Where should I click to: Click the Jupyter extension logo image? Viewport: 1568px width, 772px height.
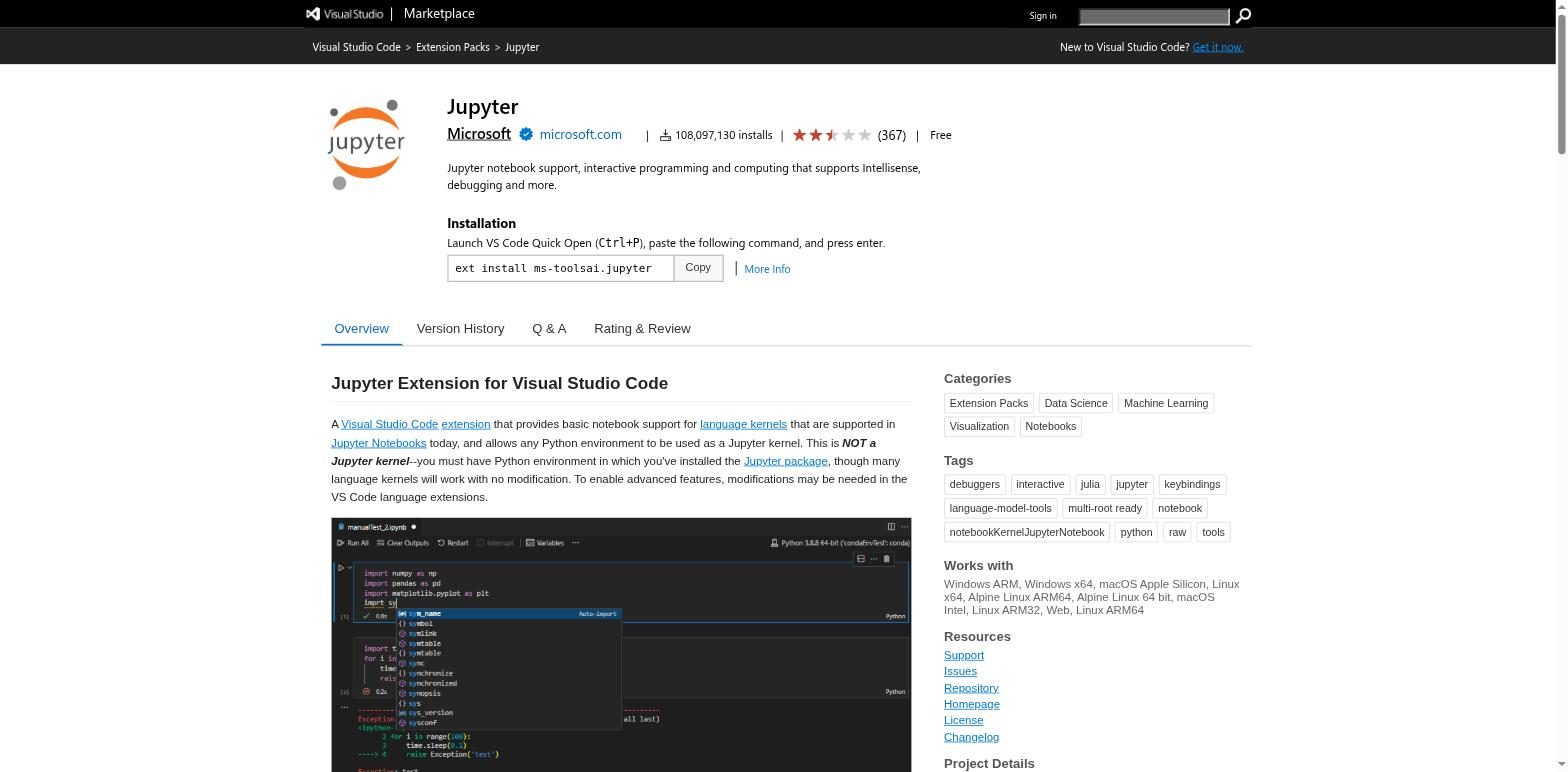pyautogui.click(x=367, y=144)
